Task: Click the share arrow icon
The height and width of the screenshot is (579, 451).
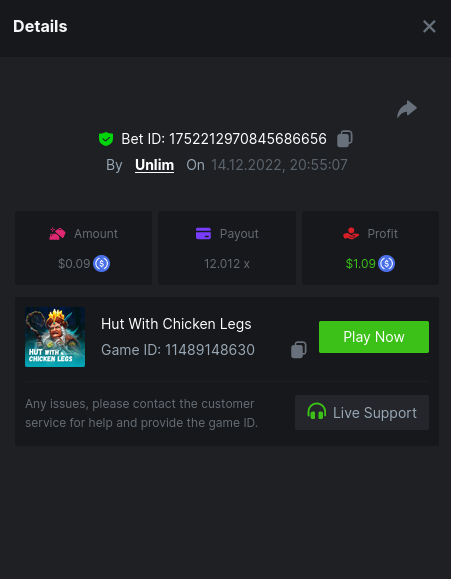Action: click(x=407, y=109)
